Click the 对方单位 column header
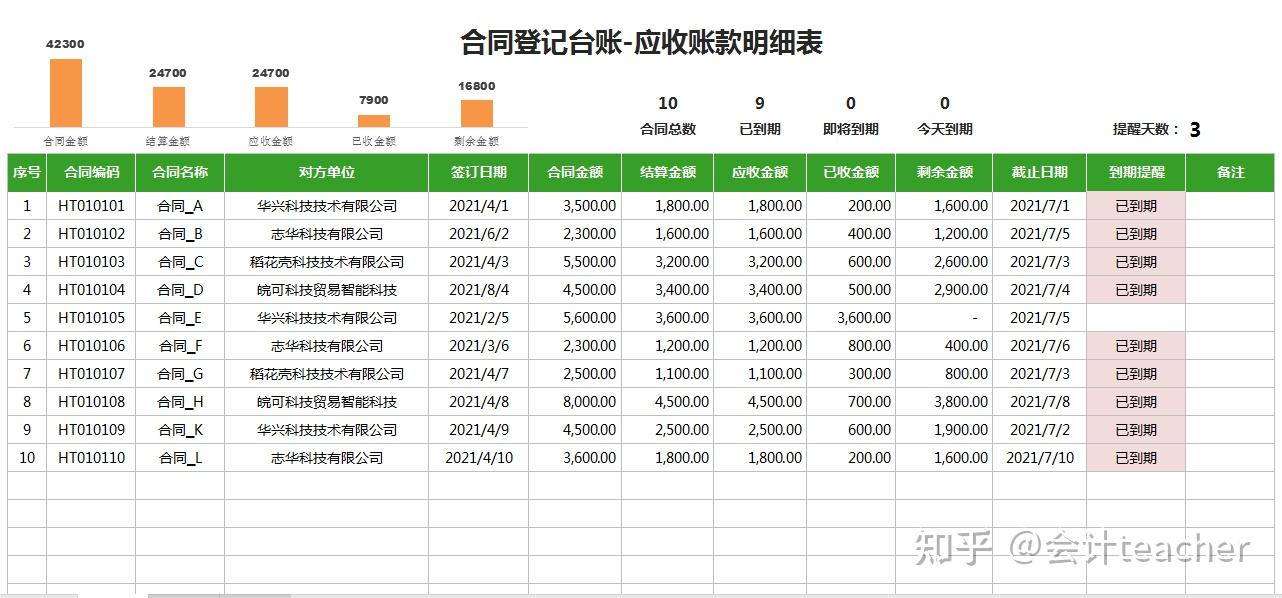This screenshot has height=598, width=1282. click(327, 172)
